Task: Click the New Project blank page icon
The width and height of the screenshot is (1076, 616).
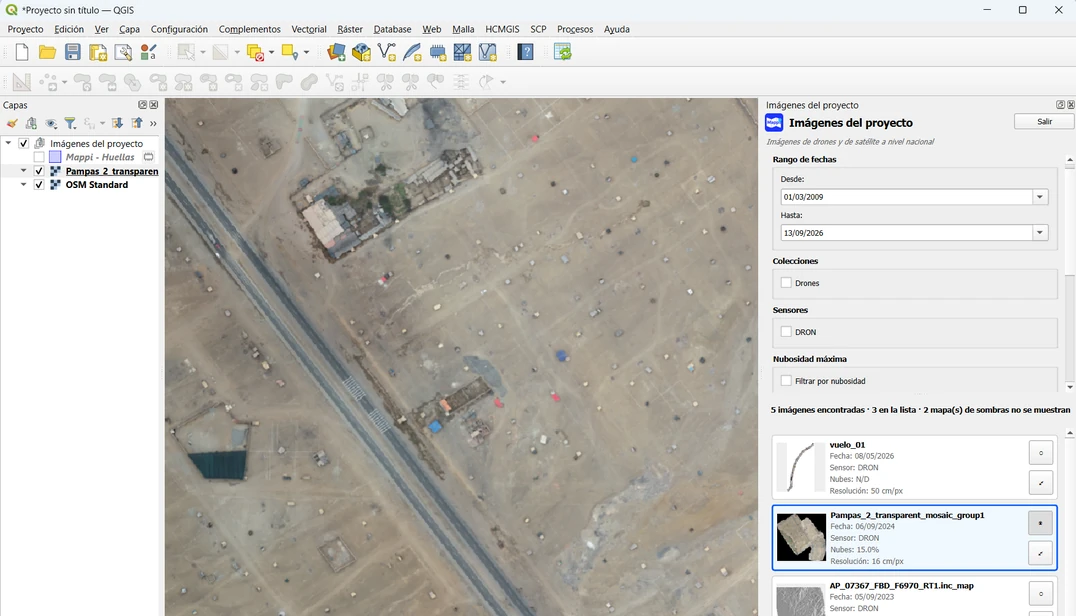Action: tap(22, 52)
